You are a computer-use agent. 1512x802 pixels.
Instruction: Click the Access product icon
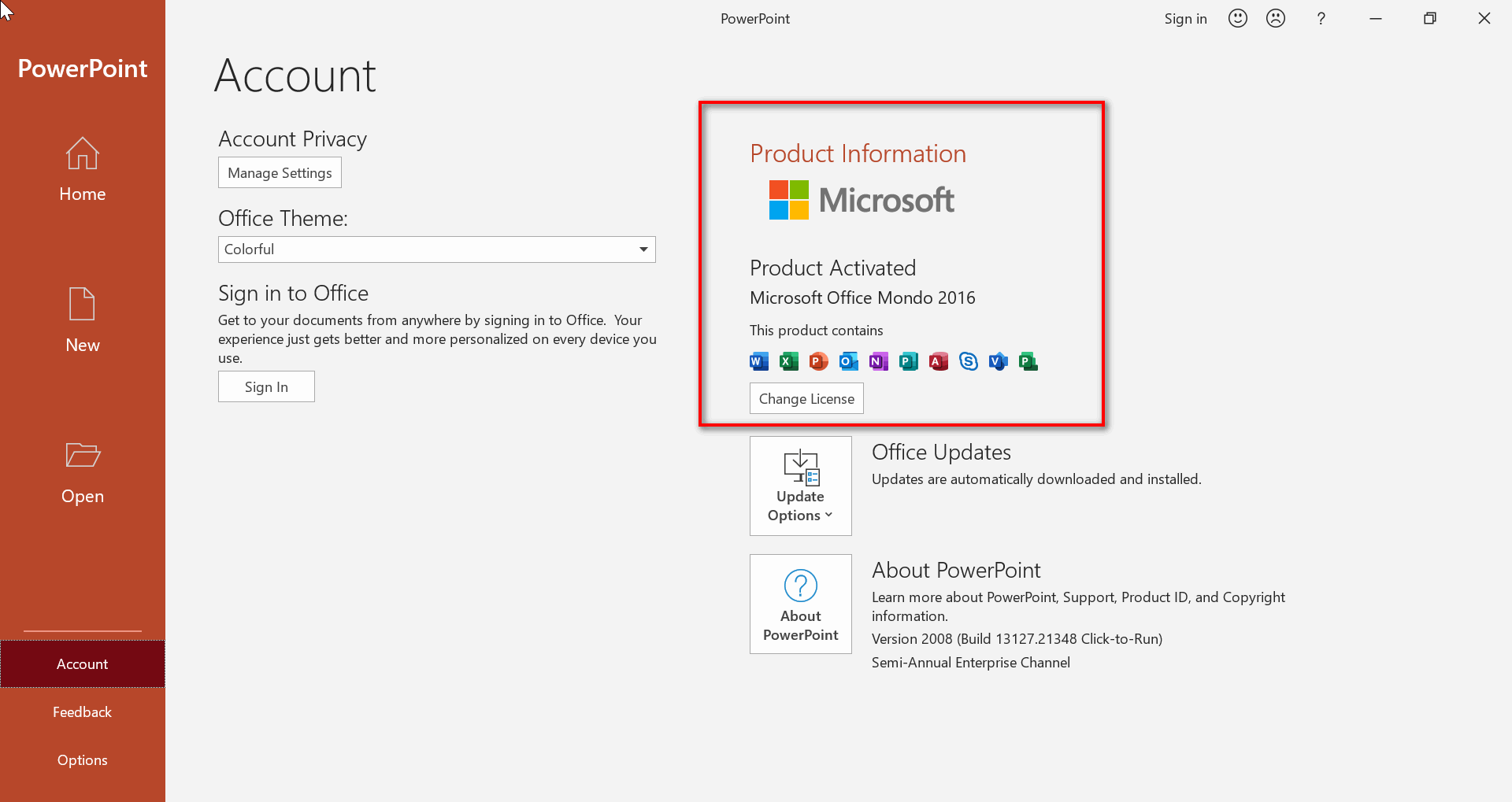[939, 361]
